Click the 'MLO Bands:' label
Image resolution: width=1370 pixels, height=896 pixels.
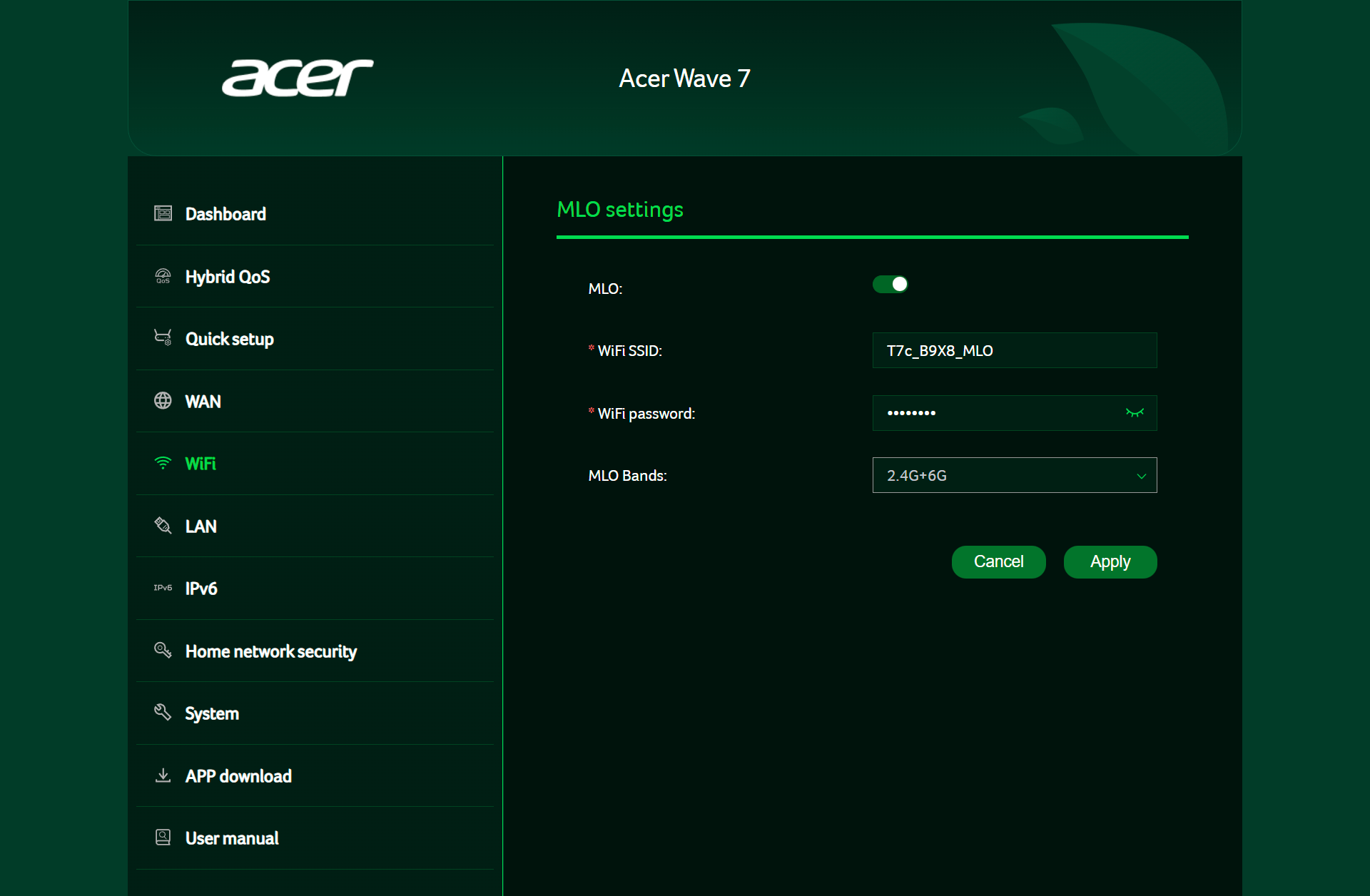coord(627,476)
